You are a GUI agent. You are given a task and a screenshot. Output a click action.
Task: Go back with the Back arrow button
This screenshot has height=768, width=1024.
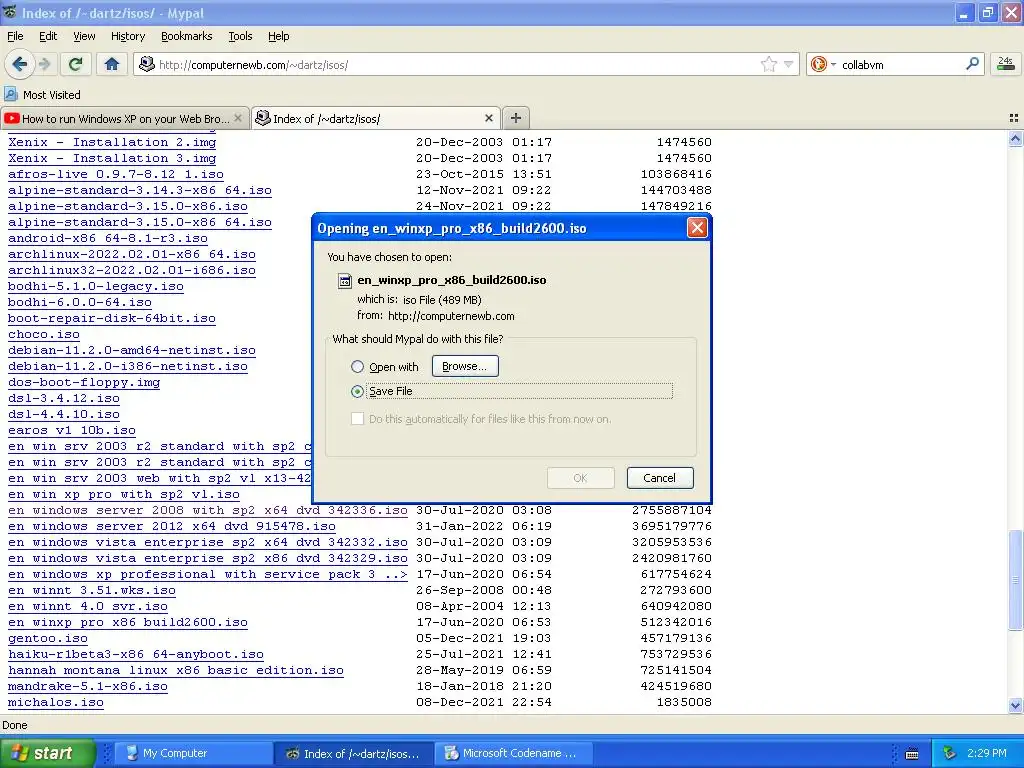click(20, 64)
